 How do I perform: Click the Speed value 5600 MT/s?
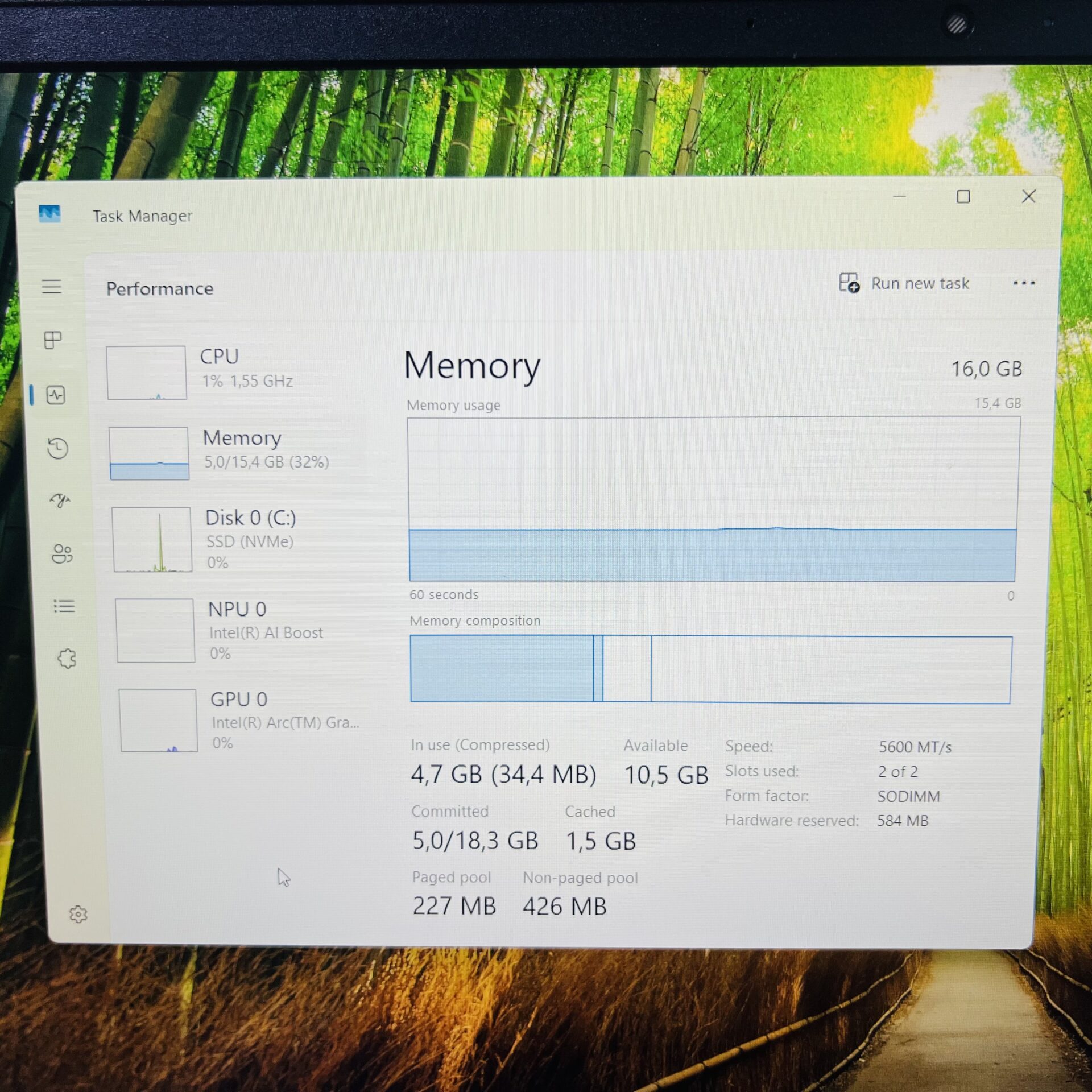pyautogui.click(x=915, y=747)
